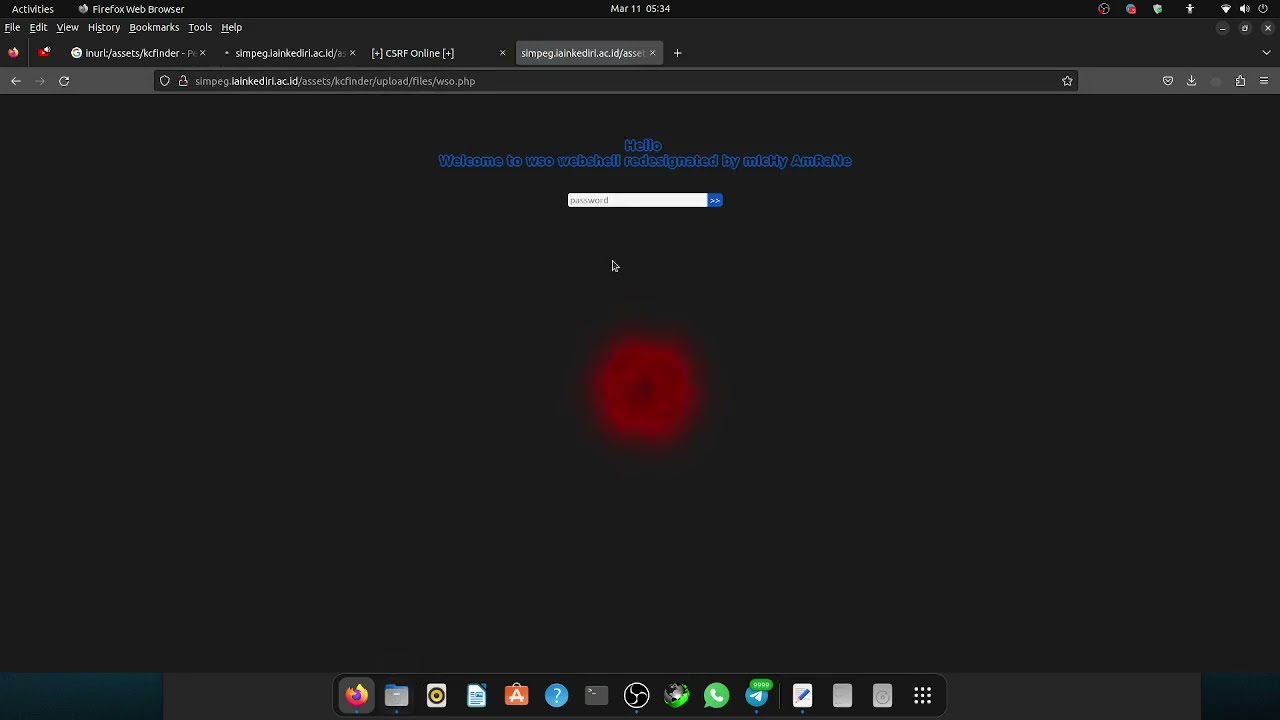Open Help in the dock
This screenshot has width=1280, height=720.
coord(556,695)
